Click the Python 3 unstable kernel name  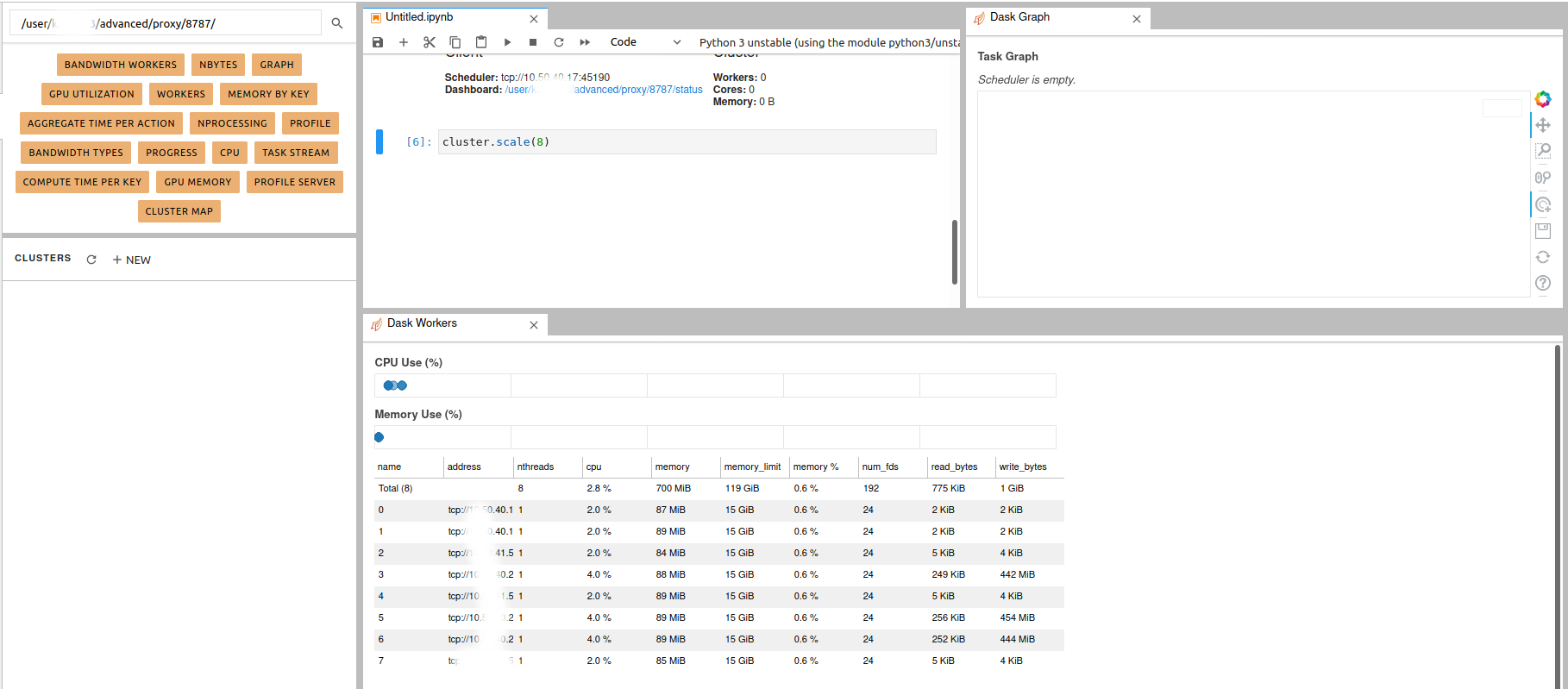[x=829, y=42]
